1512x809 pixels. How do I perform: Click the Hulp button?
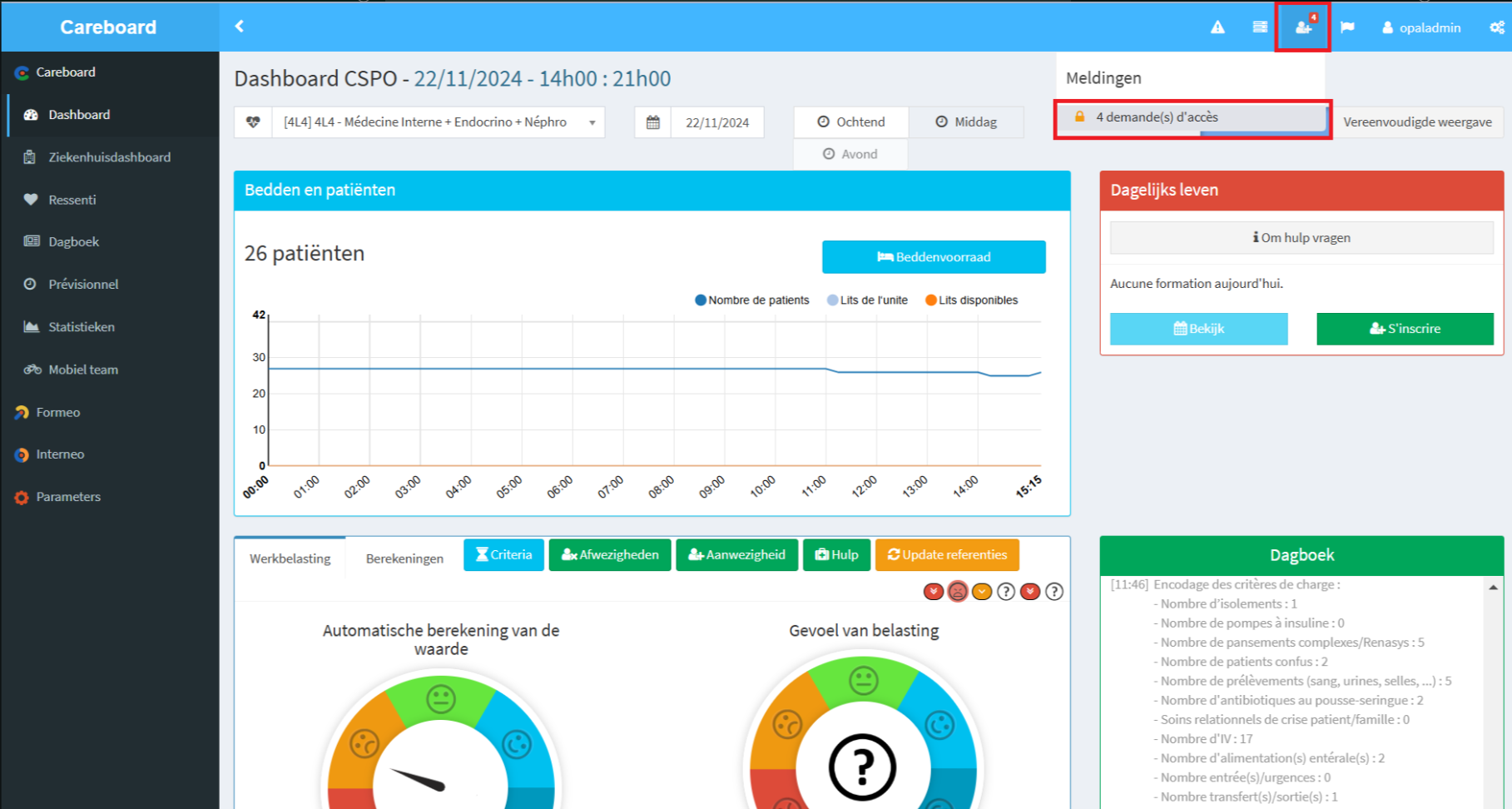(x=836, y=555)
